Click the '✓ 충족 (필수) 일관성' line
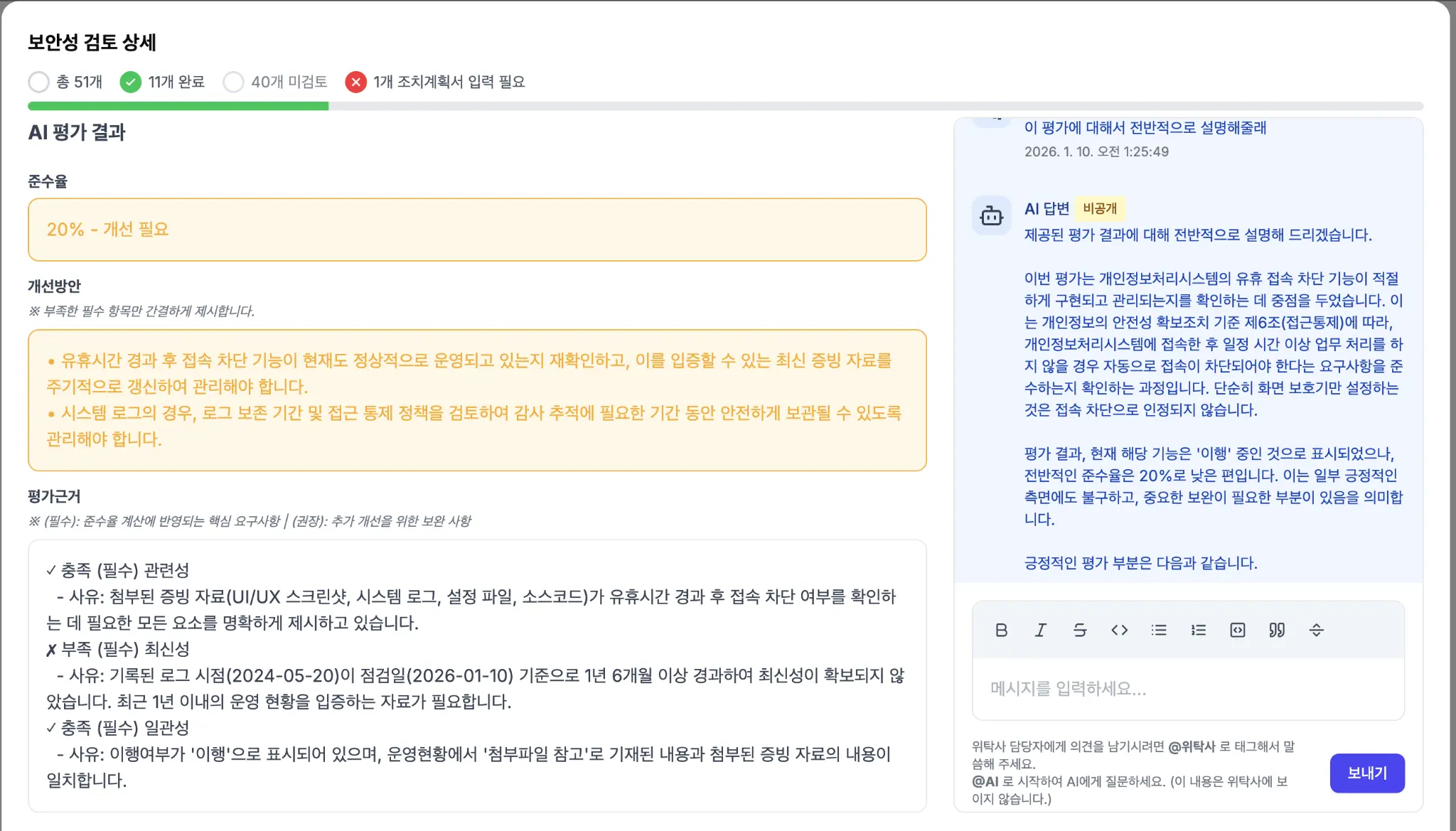Screen dimensions: 1456x831 pos(118,728)
